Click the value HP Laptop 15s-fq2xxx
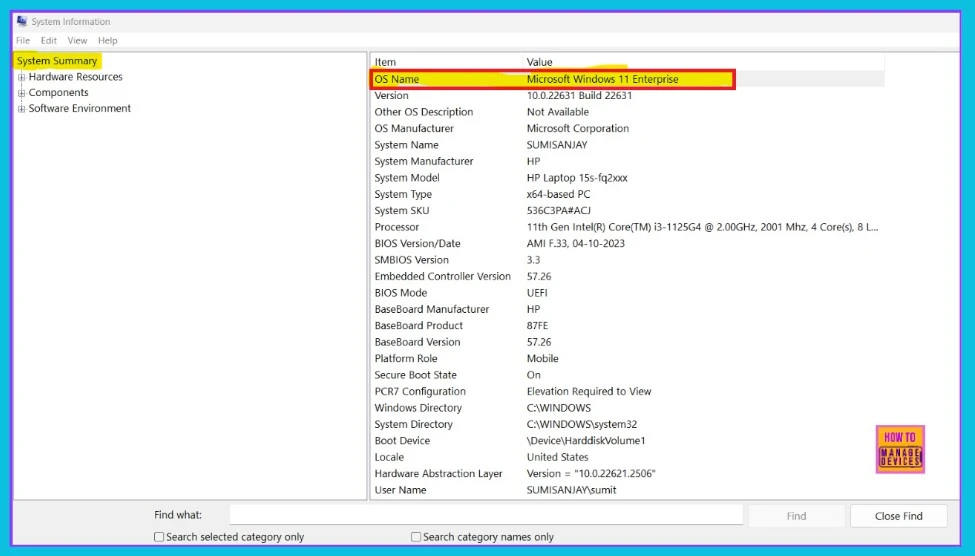 pyautogui.click(x=577, y=178)
